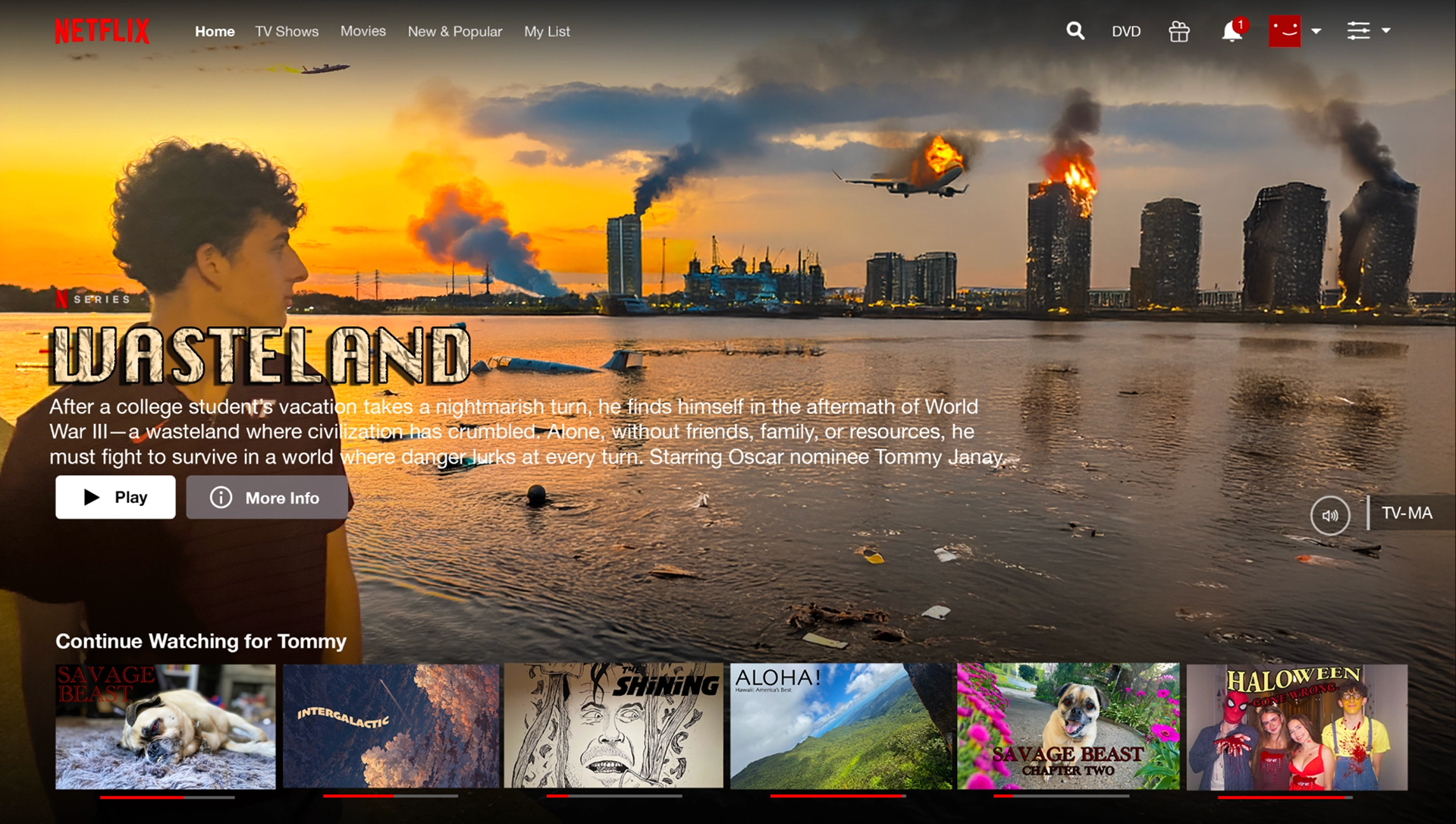Click the Netflix N Series label
The height and width of the screenshot is (824, 1456).
93,299
